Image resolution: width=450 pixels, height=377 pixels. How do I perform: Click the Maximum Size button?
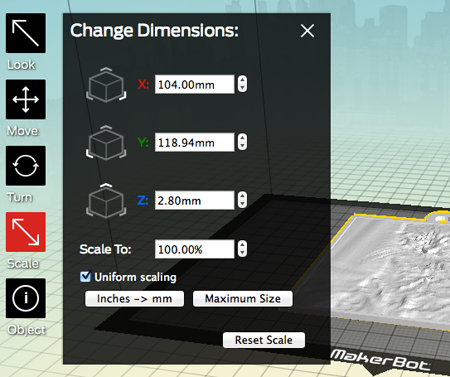(243, 299)
